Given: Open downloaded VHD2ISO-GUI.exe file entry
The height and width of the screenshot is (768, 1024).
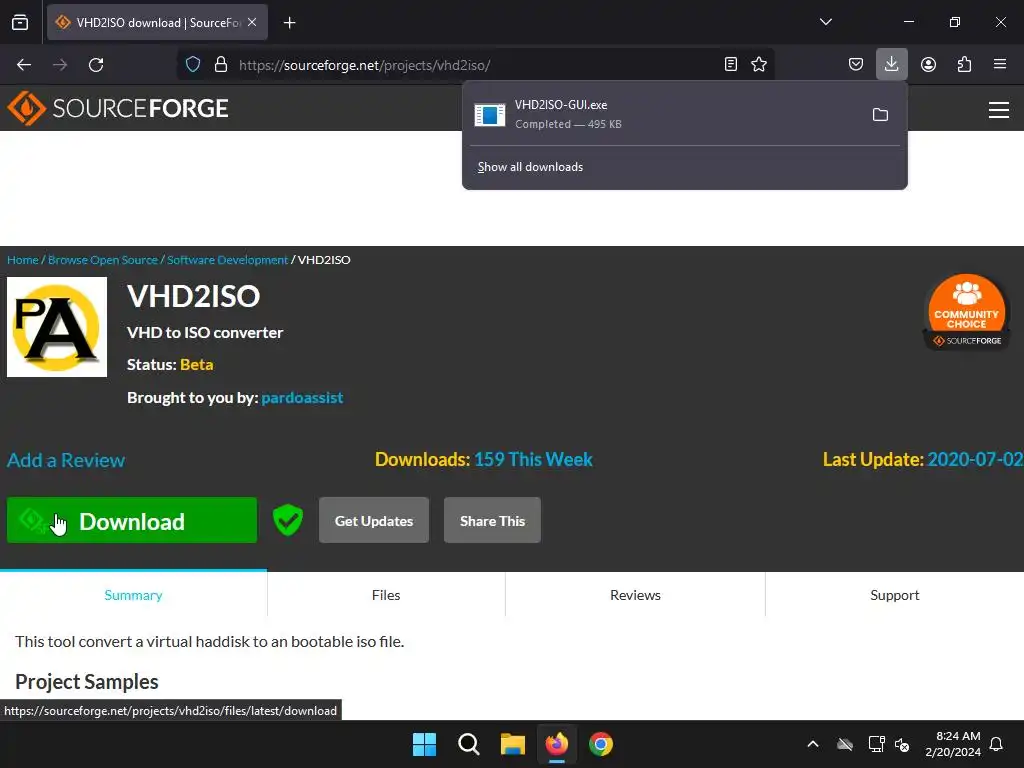Looking at the screenshot, I should click(663, 114).
